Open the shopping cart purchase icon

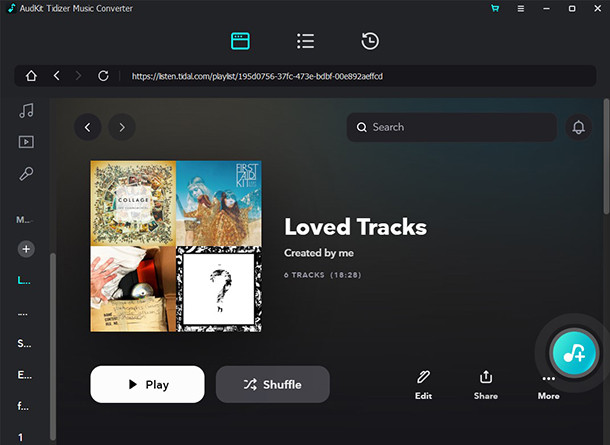[495, 8]
